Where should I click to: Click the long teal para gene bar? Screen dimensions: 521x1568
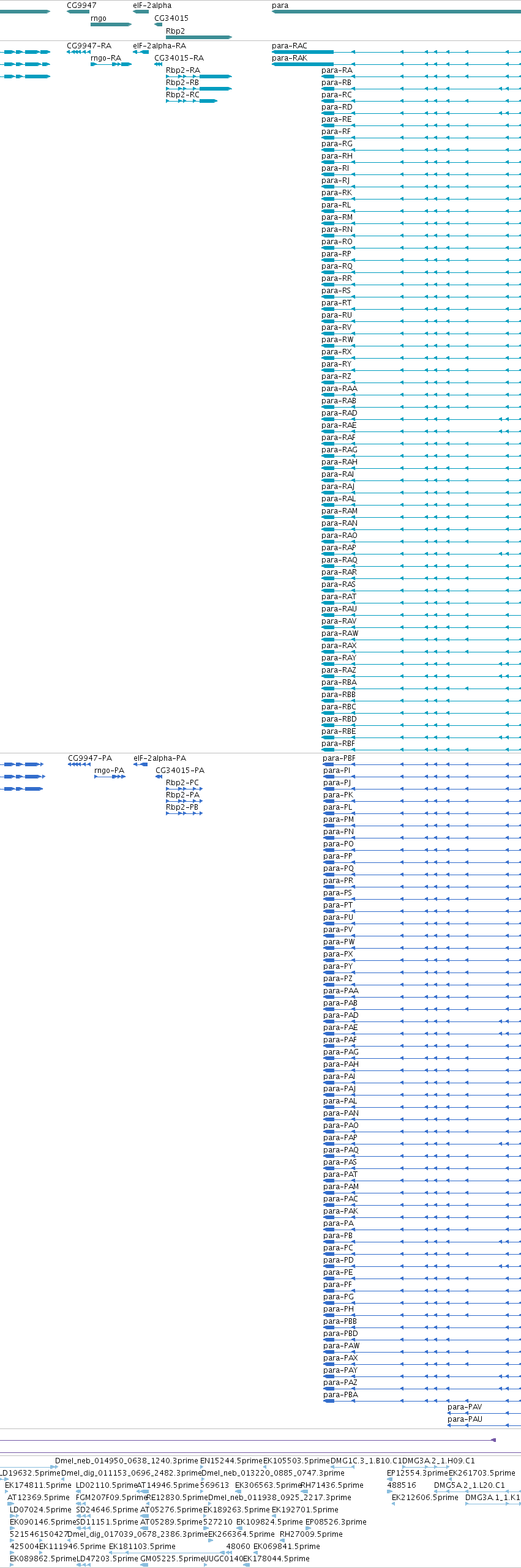click(396, 12)
